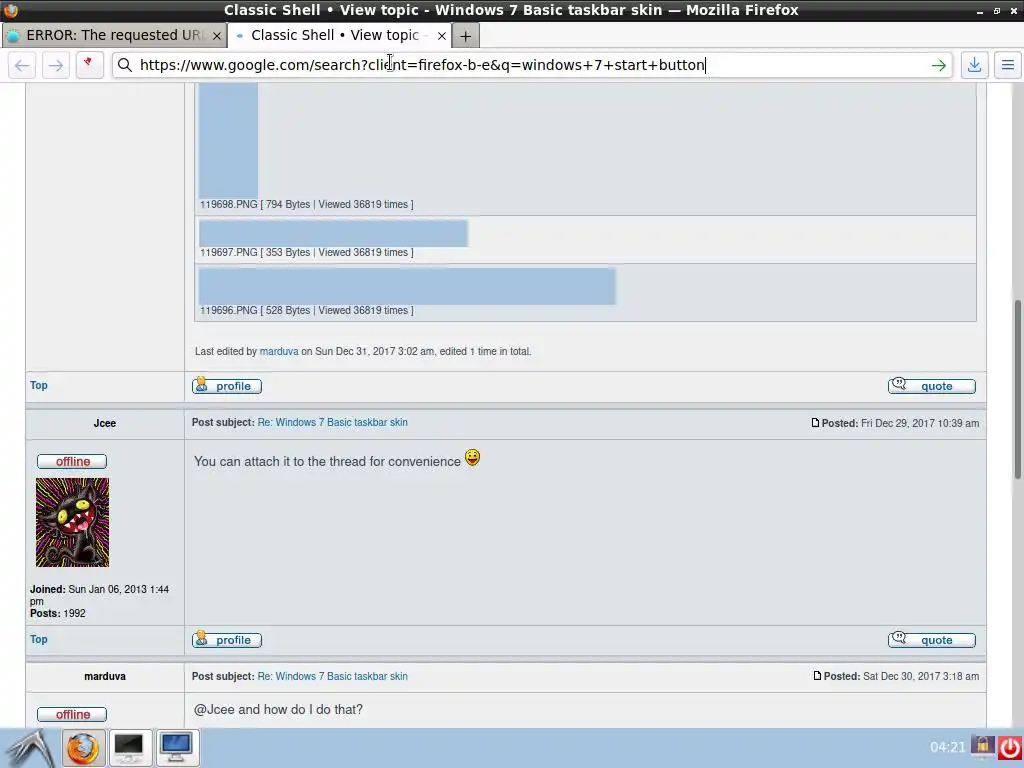Open the 119698.PNG attachment image
1024x768 pixels.
coord(229,140)
